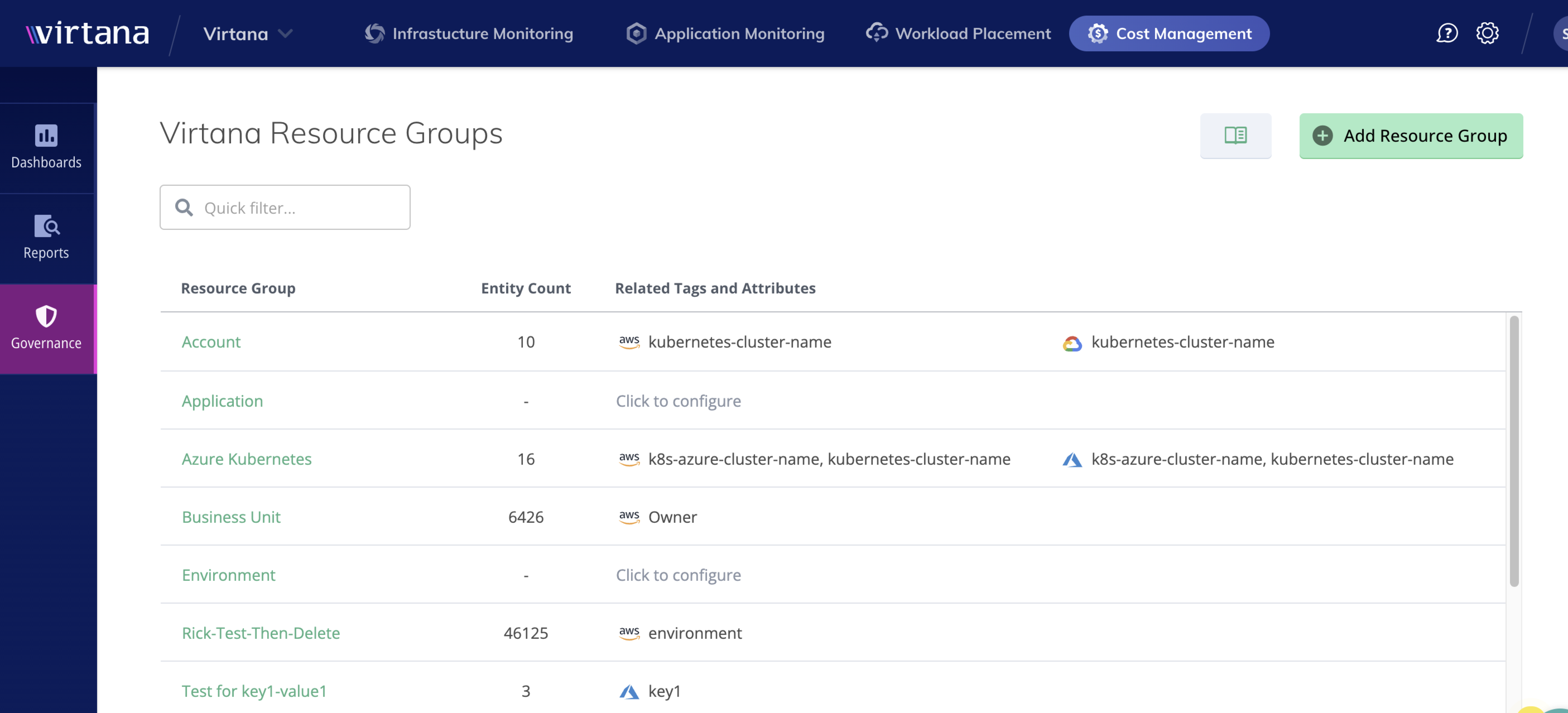This screenshot has width=1568, height=713.
Task: Click Owner tag in Business Unit row
Action: (672, 517)
